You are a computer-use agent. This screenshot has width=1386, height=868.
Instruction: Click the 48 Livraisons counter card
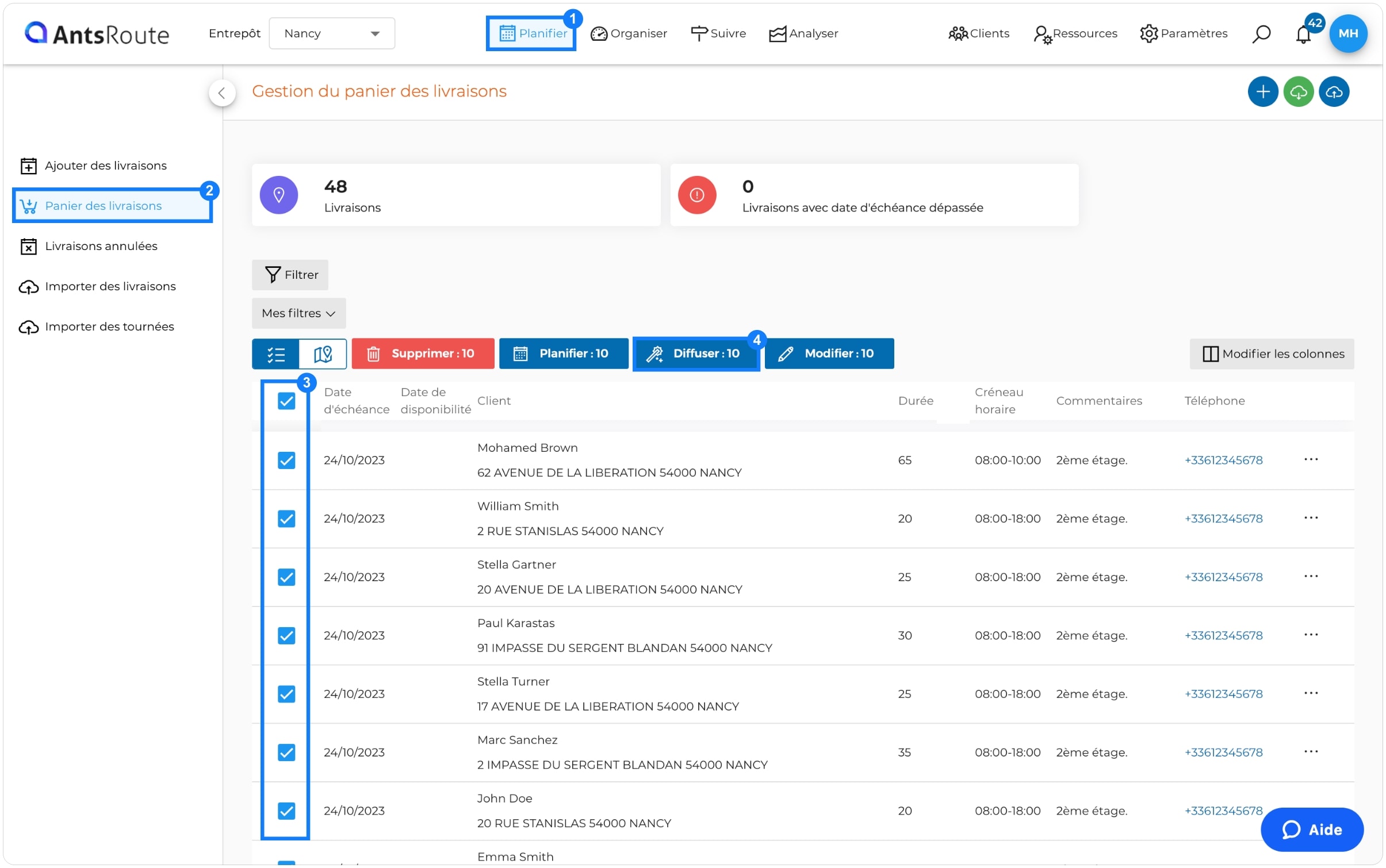coord(455,195)
